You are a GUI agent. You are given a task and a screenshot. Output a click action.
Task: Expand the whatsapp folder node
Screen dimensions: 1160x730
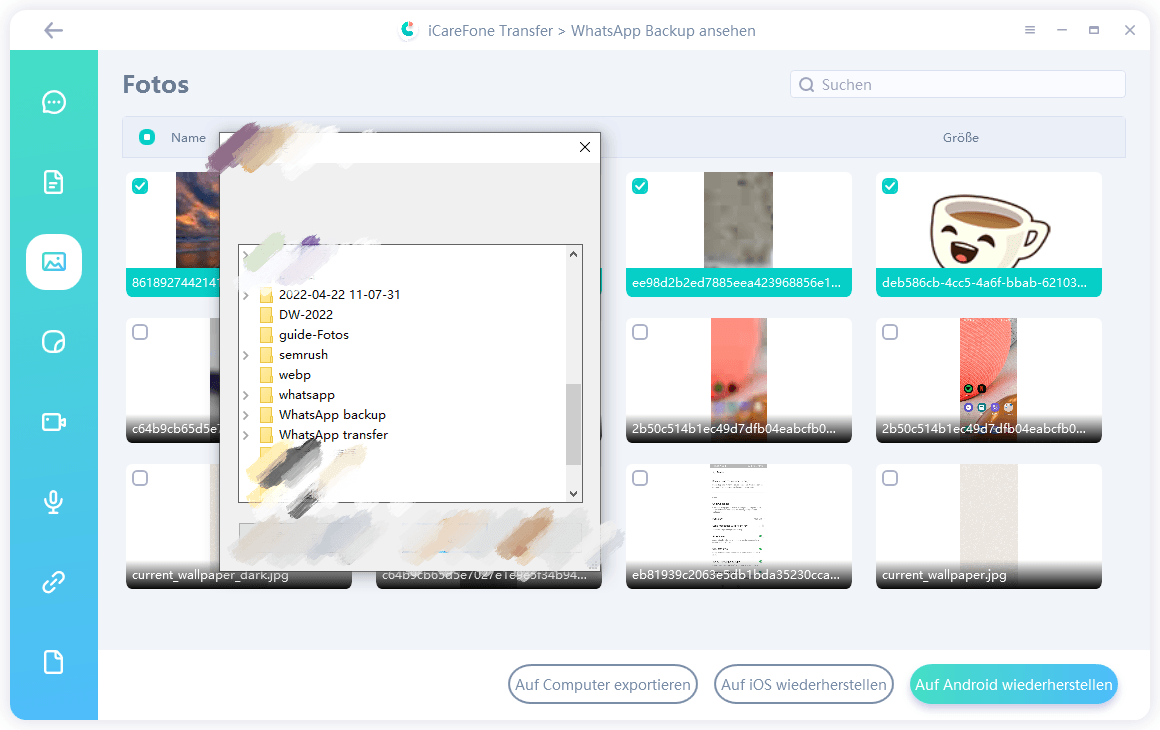click(246, 395)
